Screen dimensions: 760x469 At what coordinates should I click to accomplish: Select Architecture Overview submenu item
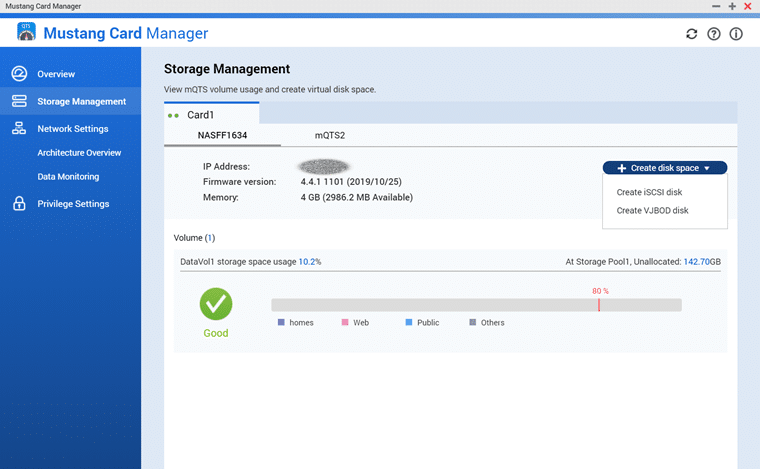79,153
